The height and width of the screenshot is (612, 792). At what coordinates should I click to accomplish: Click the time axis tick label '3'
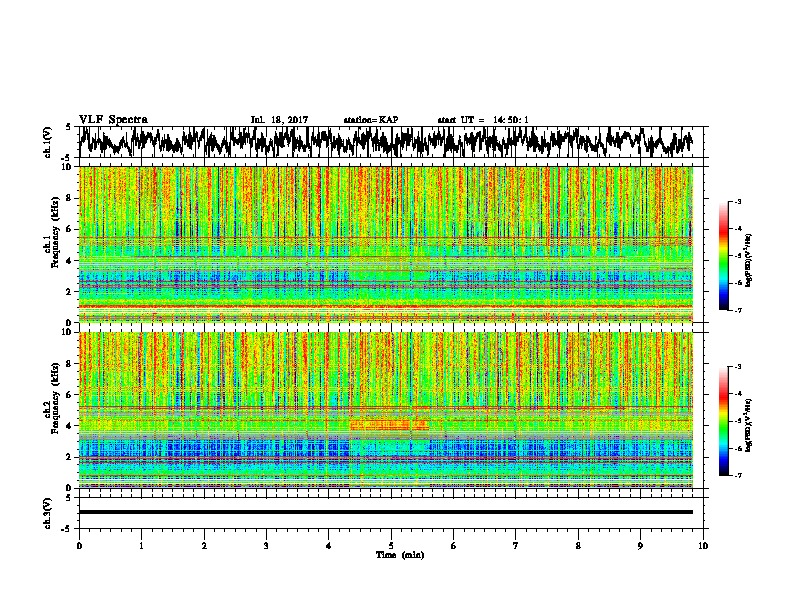pyautogui.click(x=266, y=546)
